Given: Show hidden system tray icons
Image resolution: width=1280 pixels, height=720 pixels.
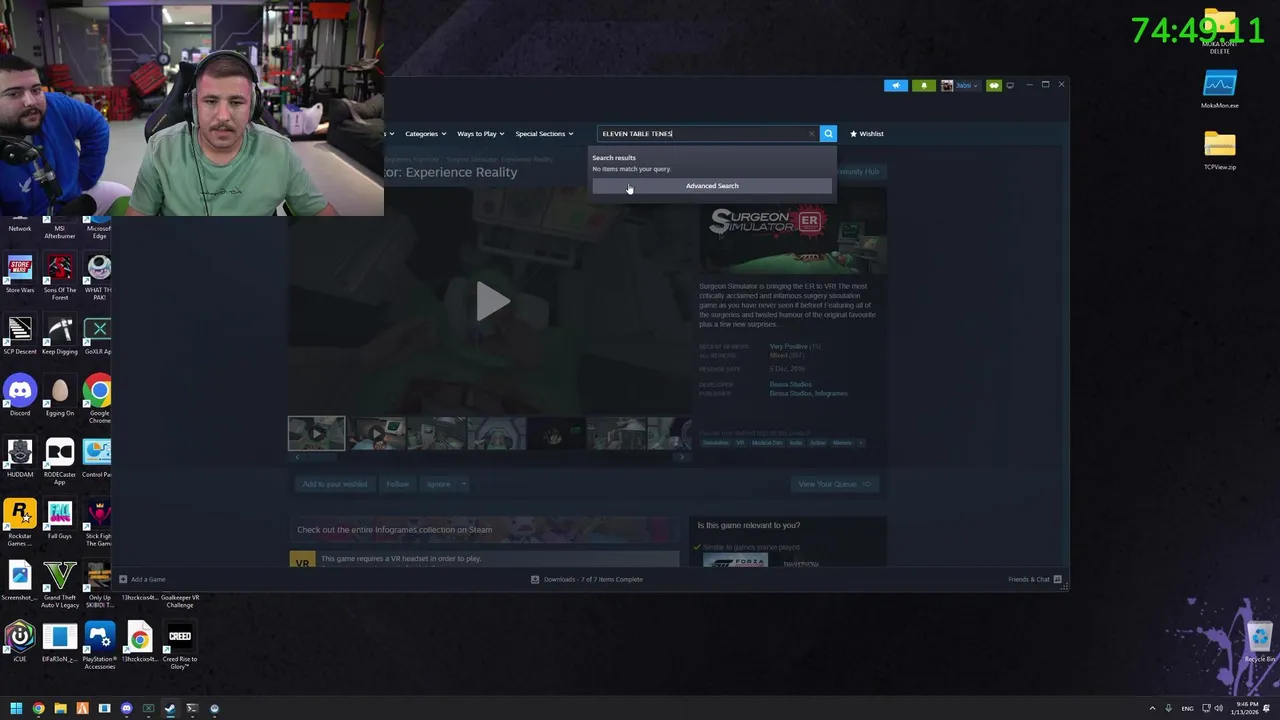Looking at the screenshot, I should point(1152,708).
